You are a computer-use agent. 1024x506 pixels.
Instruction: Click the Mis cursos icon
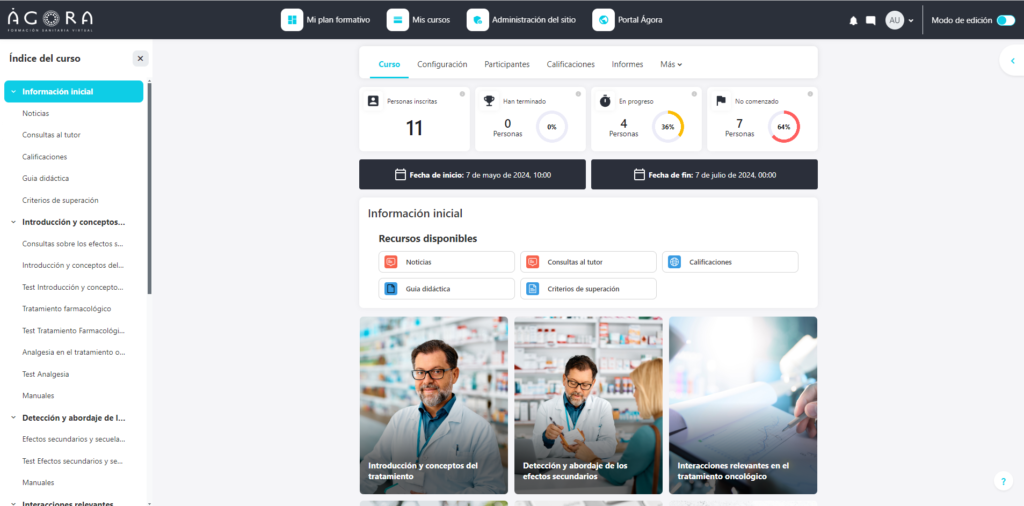[397, 20]
